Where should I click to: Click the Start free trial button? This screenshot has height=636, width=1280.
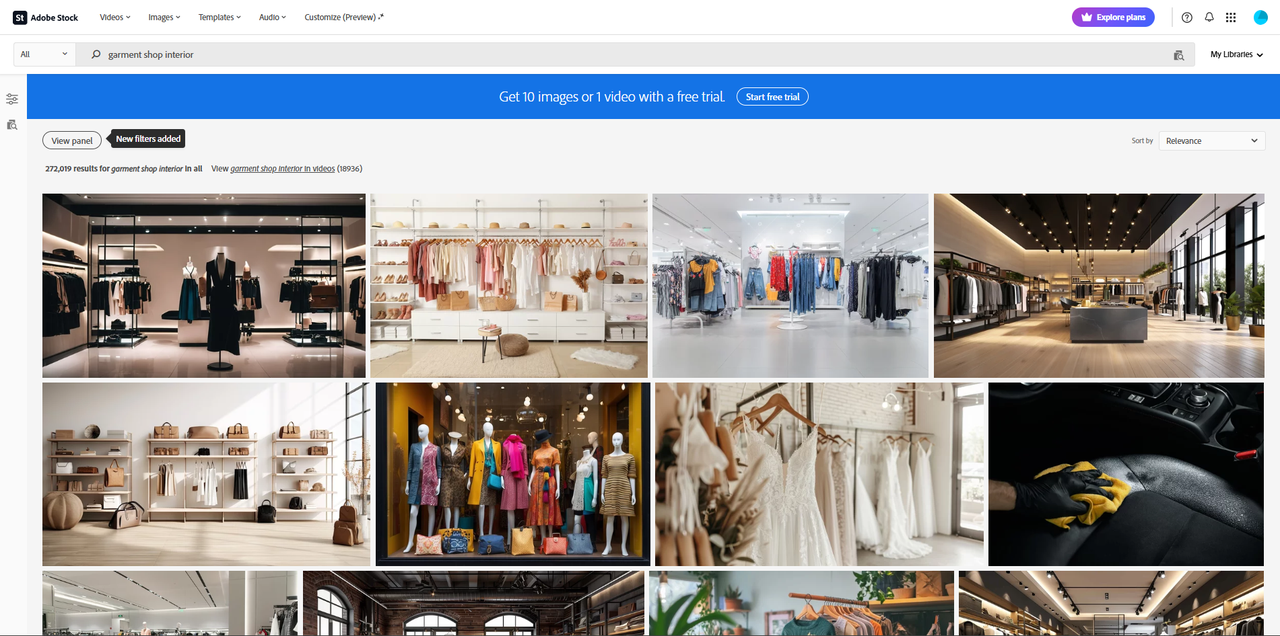[772, 96]
